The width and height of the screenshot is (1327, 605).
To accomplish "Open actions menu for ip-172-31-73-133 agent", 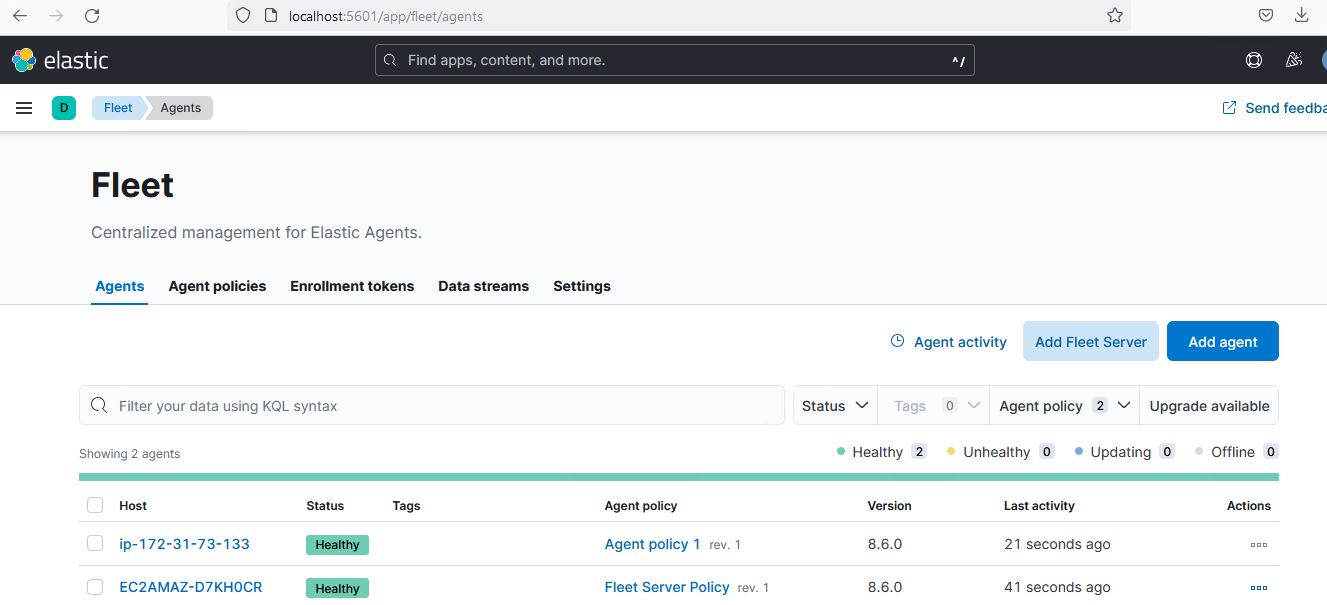I will [x=1258, y=544].
